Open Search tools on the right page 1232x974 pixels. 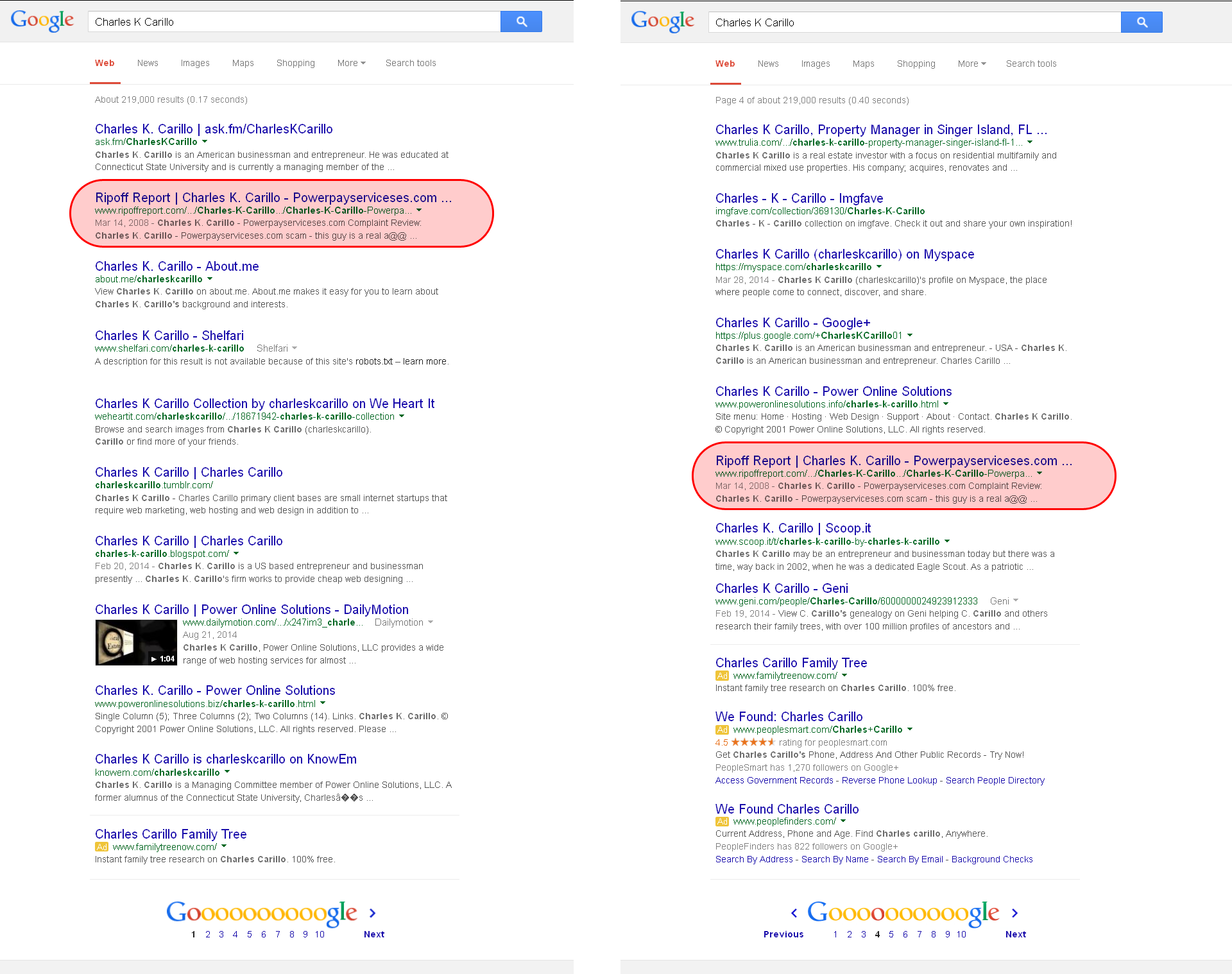click(x=1031, y=64)
